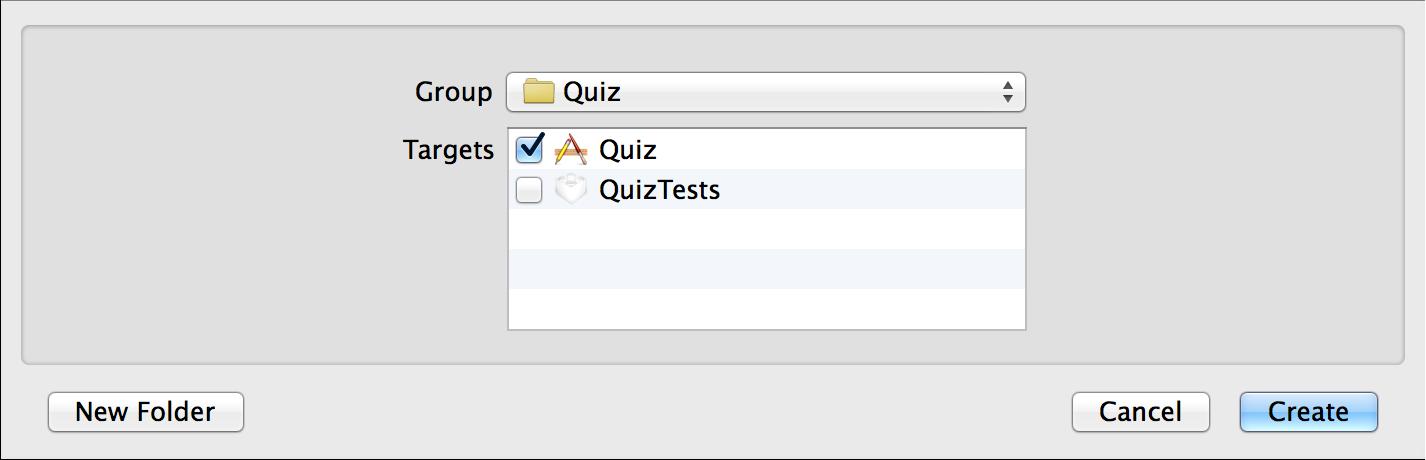Click the first empty row under QuizTests

pos(767,229)
